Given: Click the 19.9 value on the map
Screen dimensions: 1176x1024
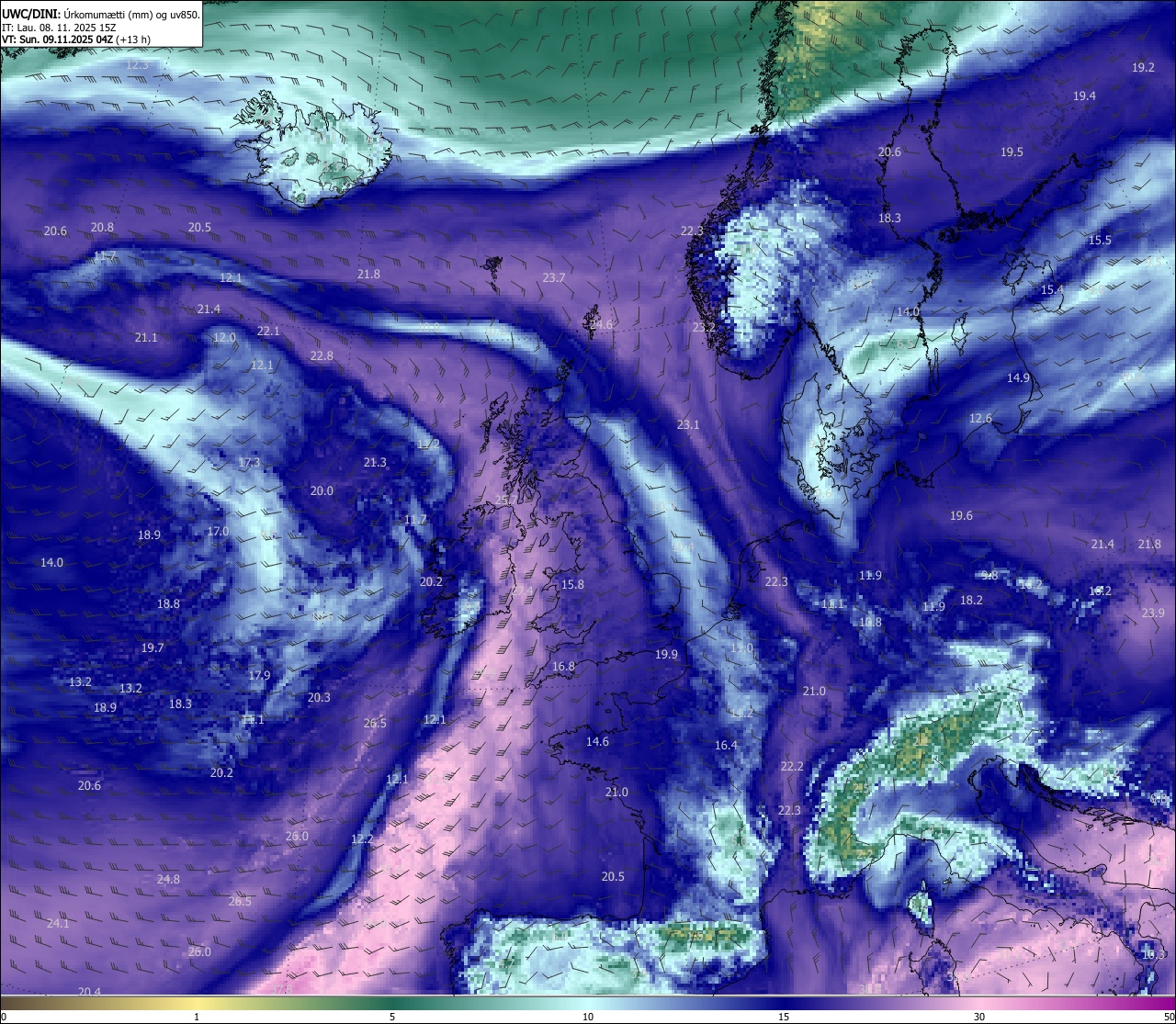Looking at the screenshot, I should pyautogui.click(x=666, y=654).
